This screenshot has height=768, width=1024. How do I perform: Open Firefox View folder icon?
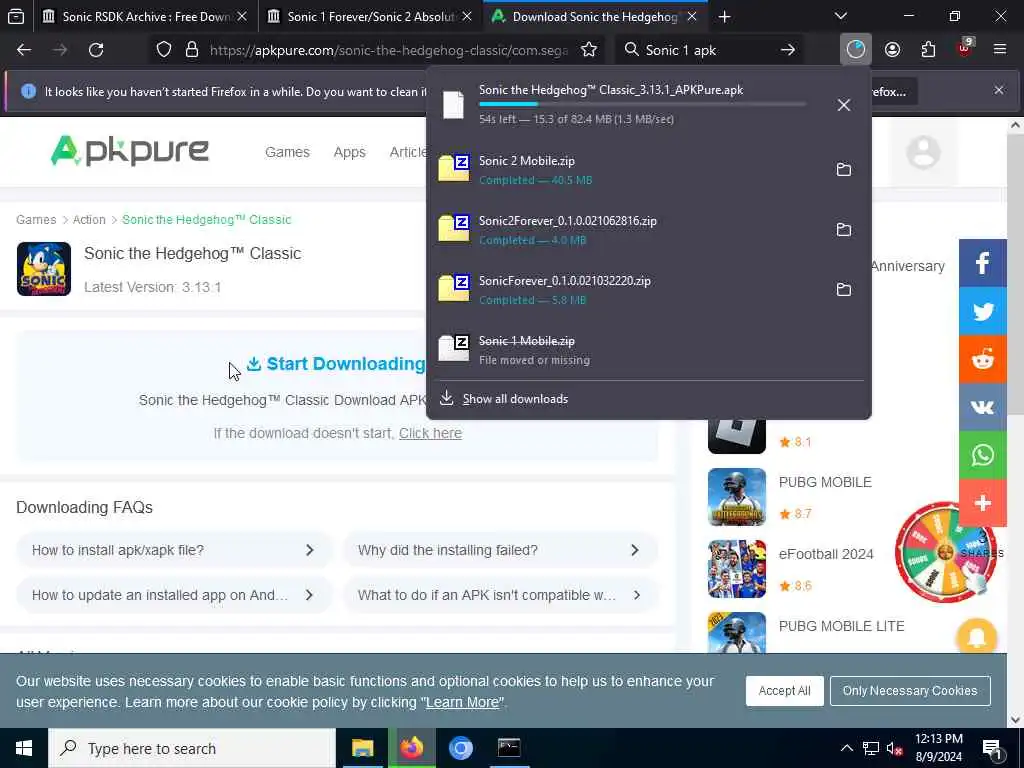click(16, 16)
